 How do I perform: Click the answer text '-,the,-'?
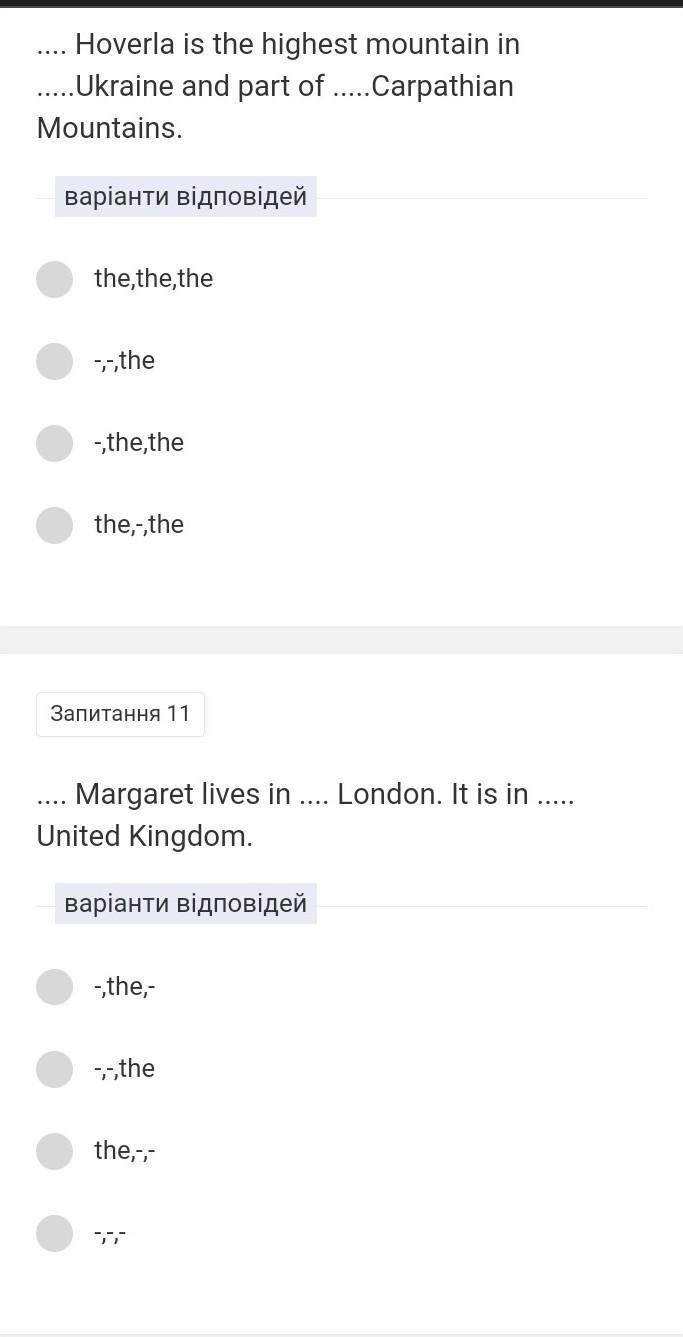[125, 987]
